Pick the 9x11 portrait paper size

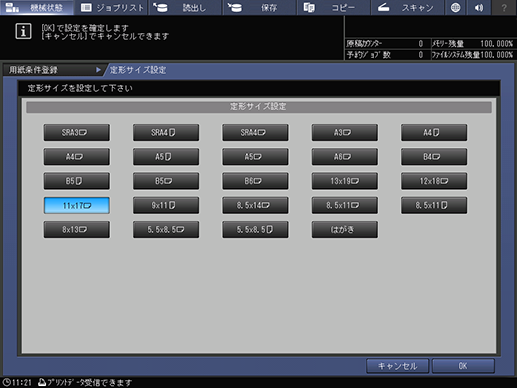tap(166, 205)
